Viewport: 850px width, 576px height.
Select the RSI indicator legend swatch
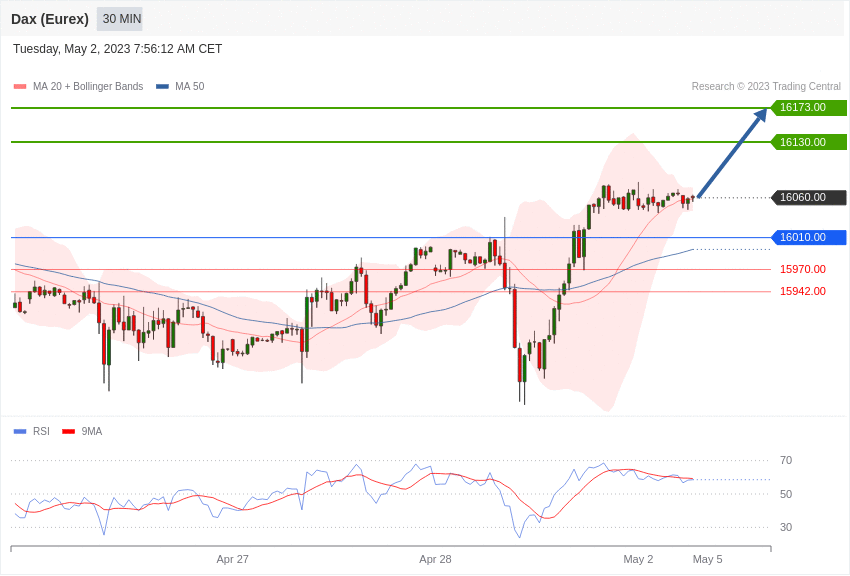[x=18, y=431]
